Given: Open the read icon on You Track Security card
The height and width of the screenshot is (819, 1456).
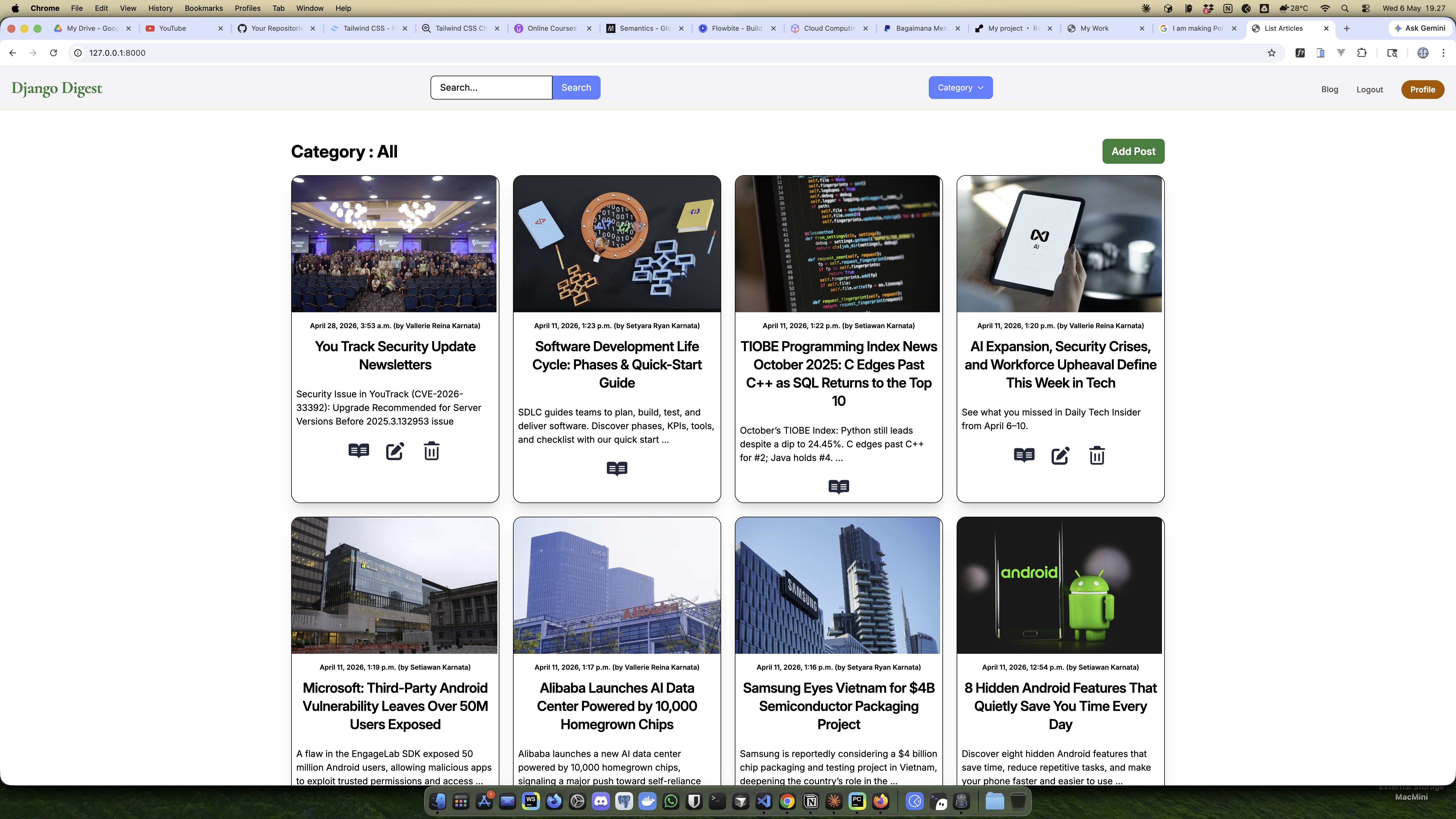Looking at the screenshot, I should click(x=358, y=450).
